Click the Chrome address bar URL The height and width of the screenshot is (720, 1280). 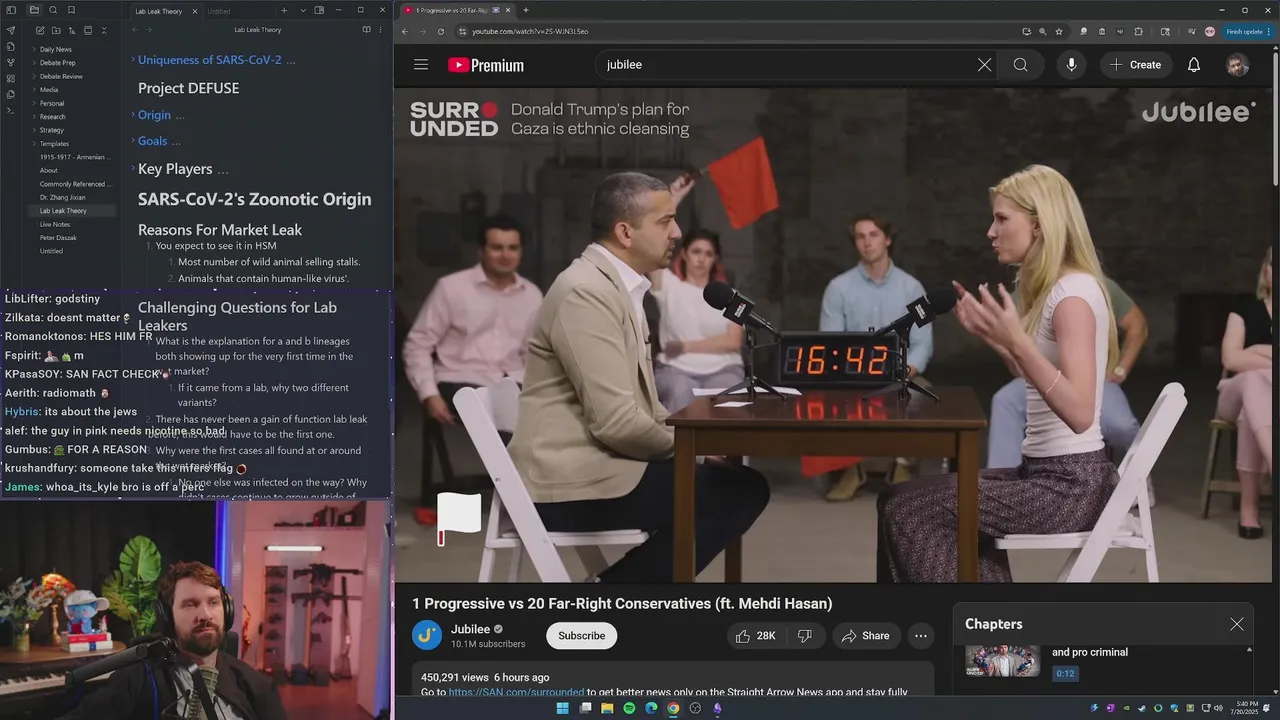point(530,31)
